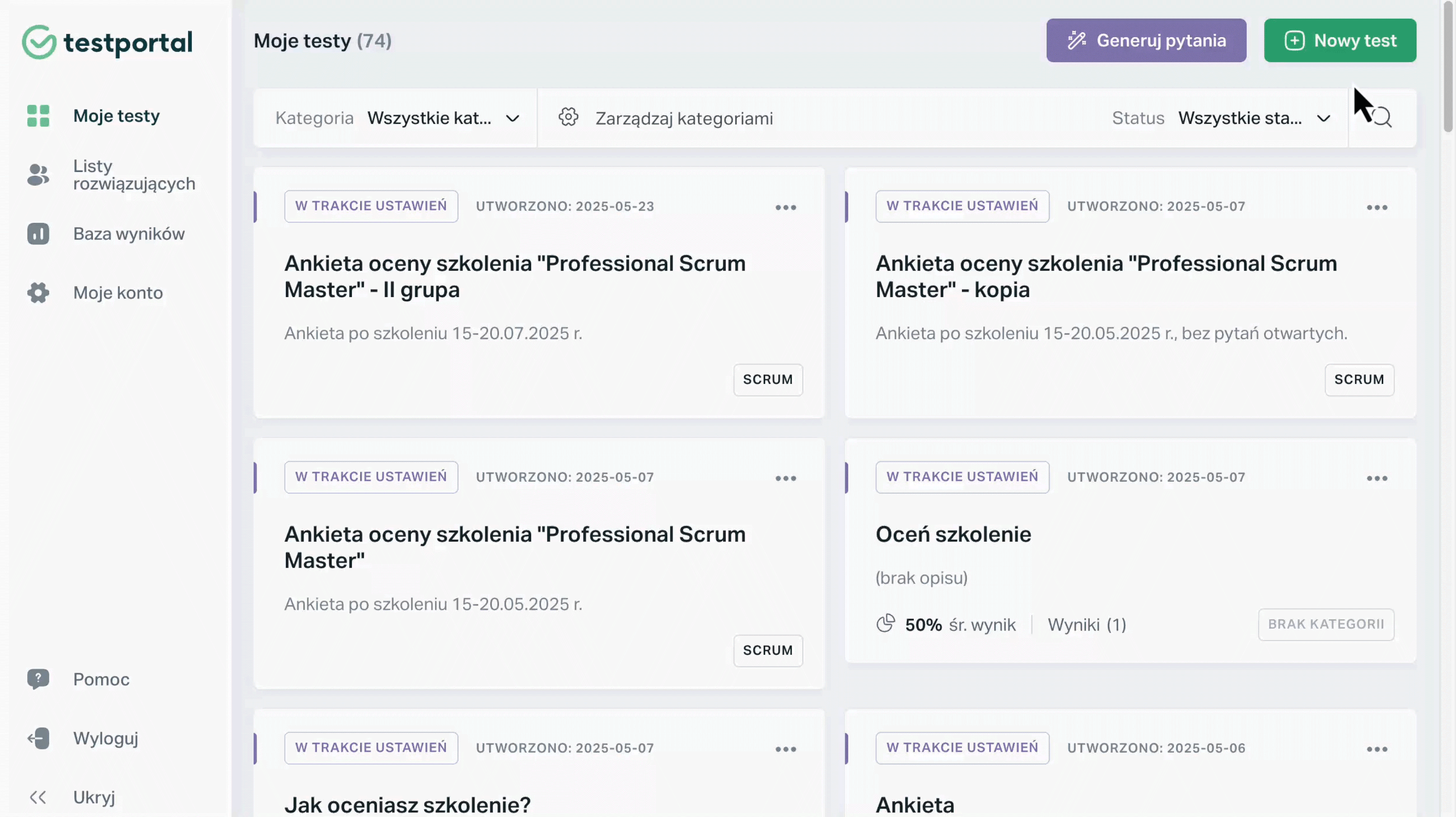
Task: Open Moje testy in sidebar
Action: click(x=116, y=116)
